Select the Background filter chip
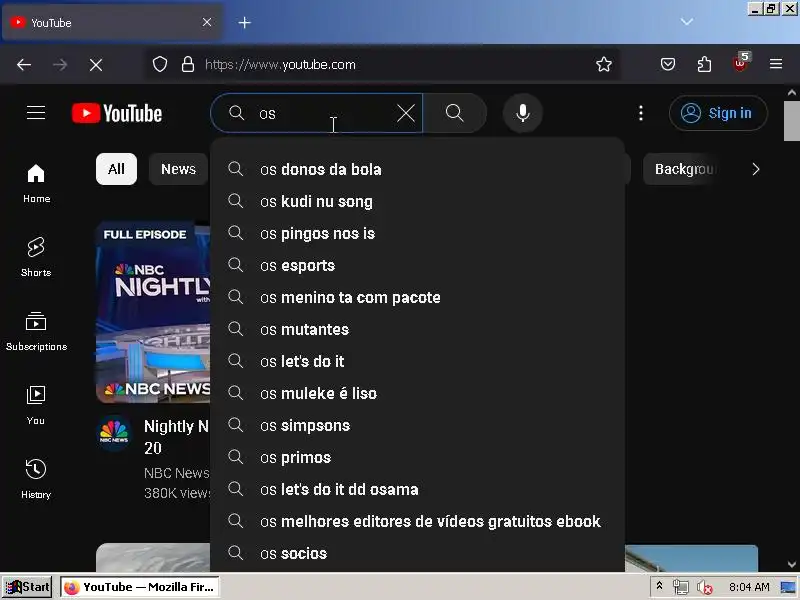Image resolution: width=800 pixels, height=600 pixels. (683, 169)
